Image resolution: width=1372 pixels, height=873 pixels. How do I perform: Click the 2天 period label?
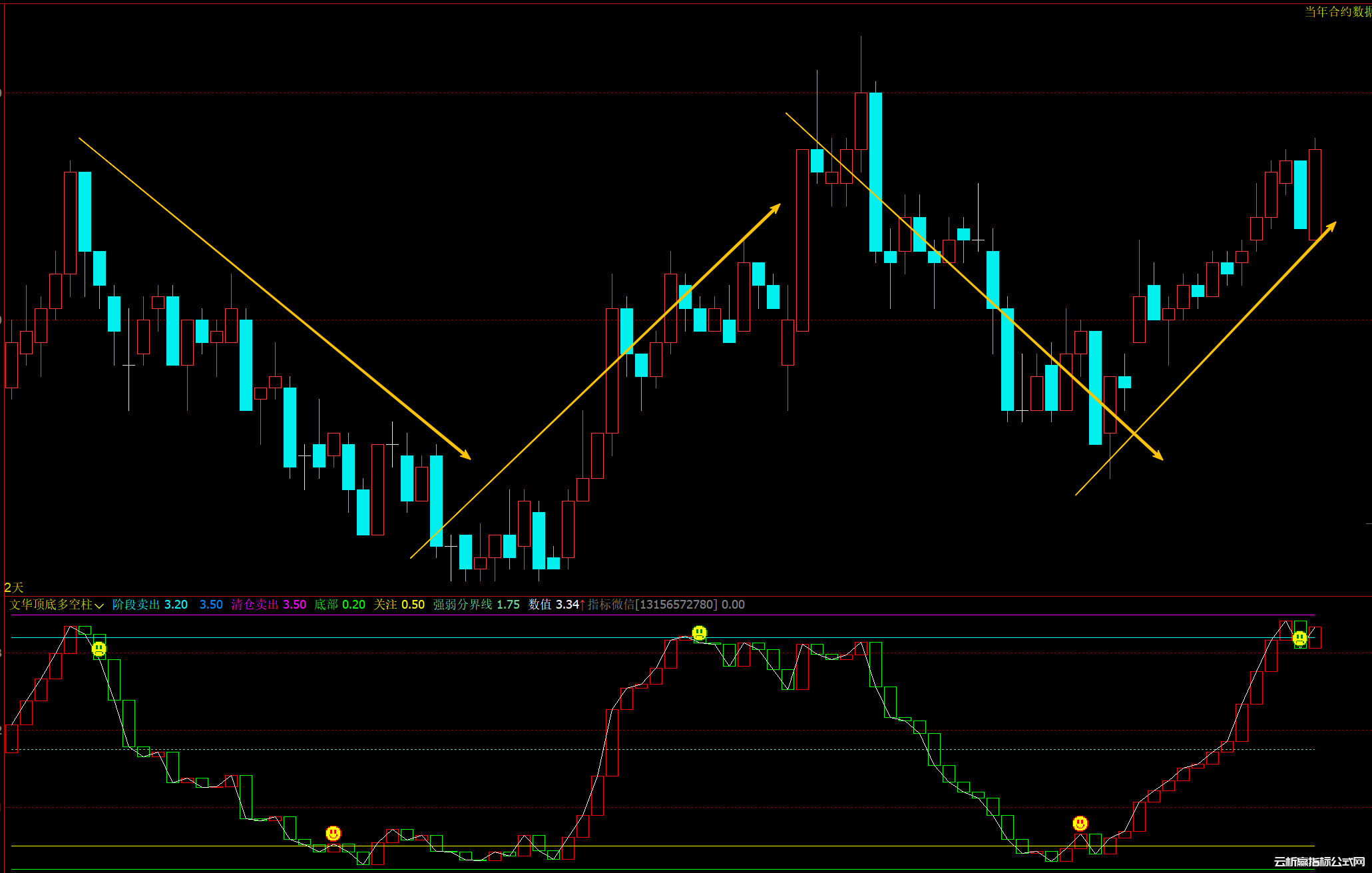point(13,587)
